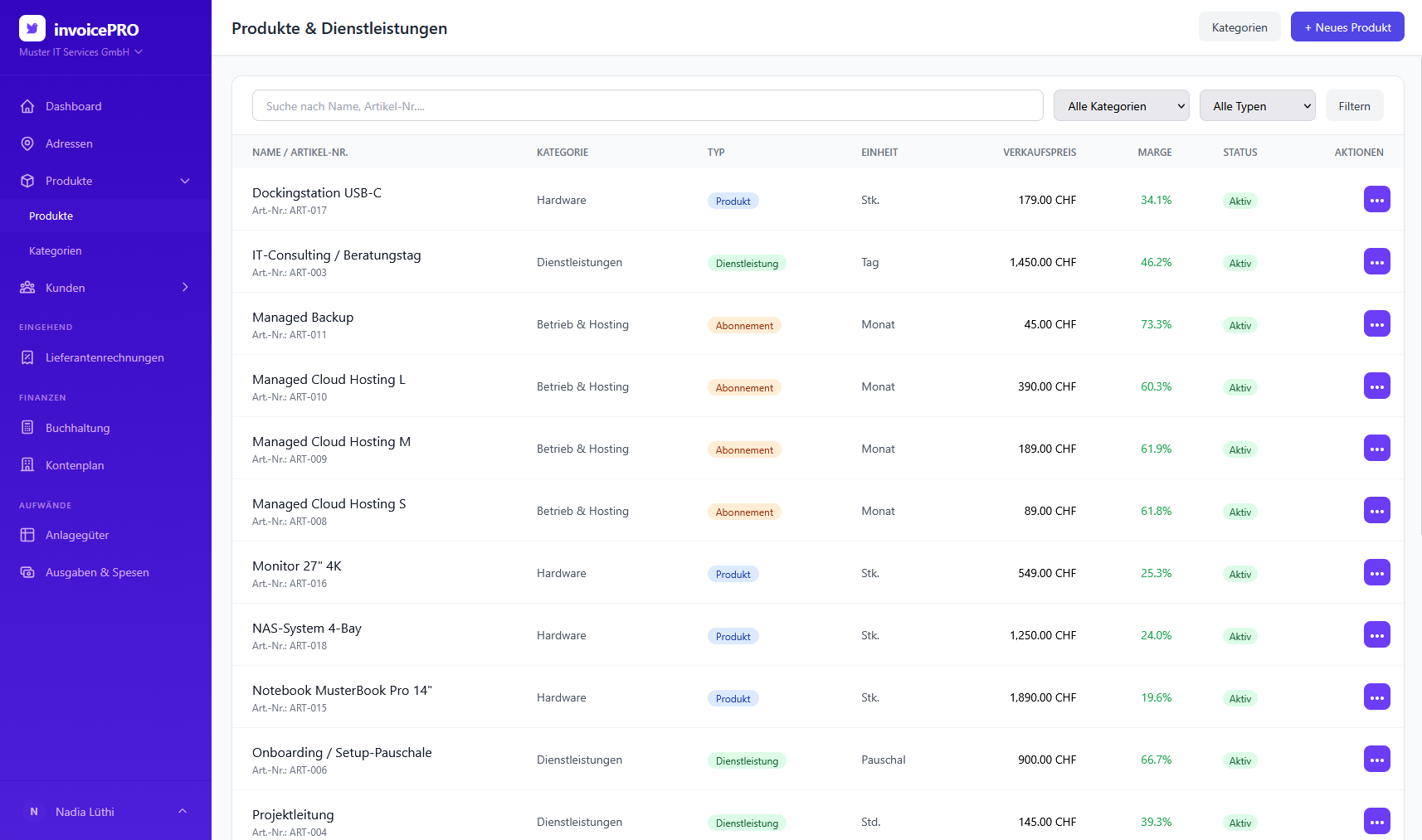Click the NAS-System 4-Bay product name
The width and height of the screenshot is (1422, 840).
tap(307, 628)
